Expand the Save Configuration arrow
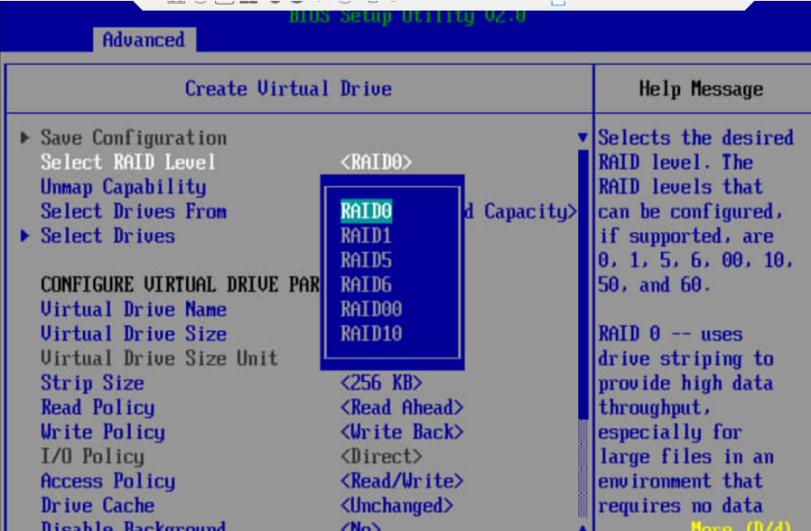 [26, 138]
